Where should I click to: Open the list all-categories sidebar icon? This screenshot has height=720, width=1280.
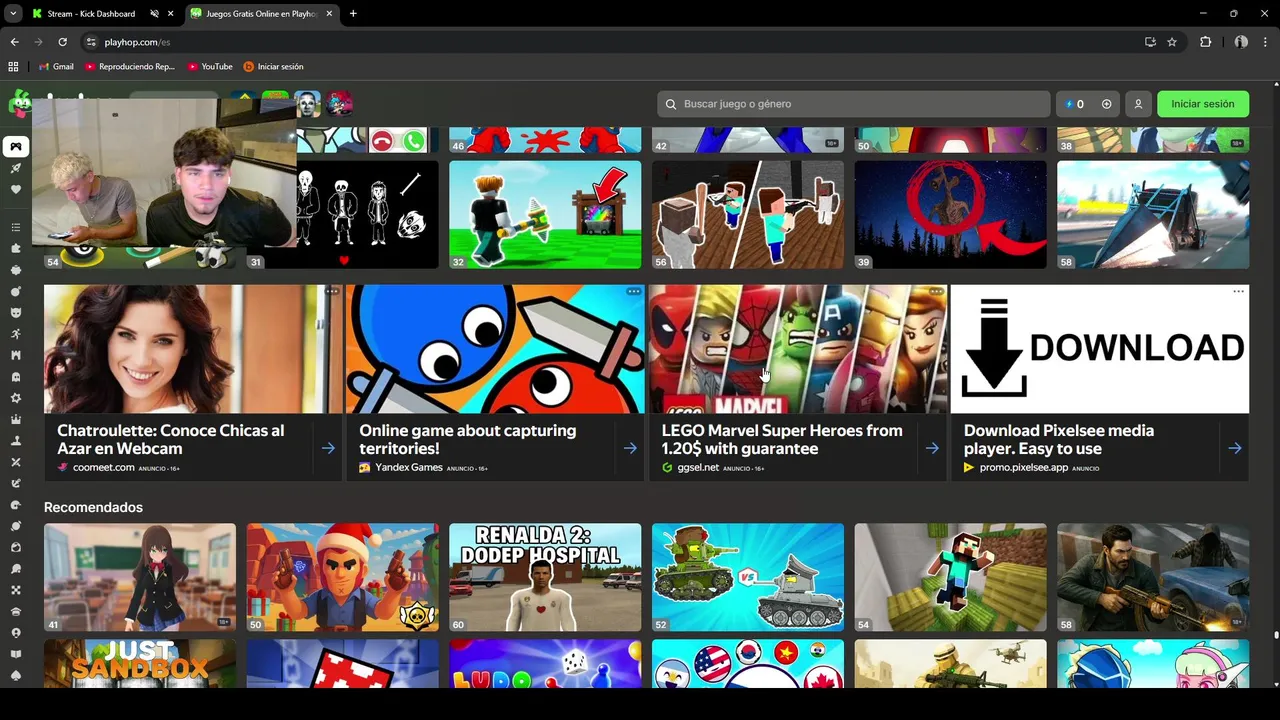(16, 227)
